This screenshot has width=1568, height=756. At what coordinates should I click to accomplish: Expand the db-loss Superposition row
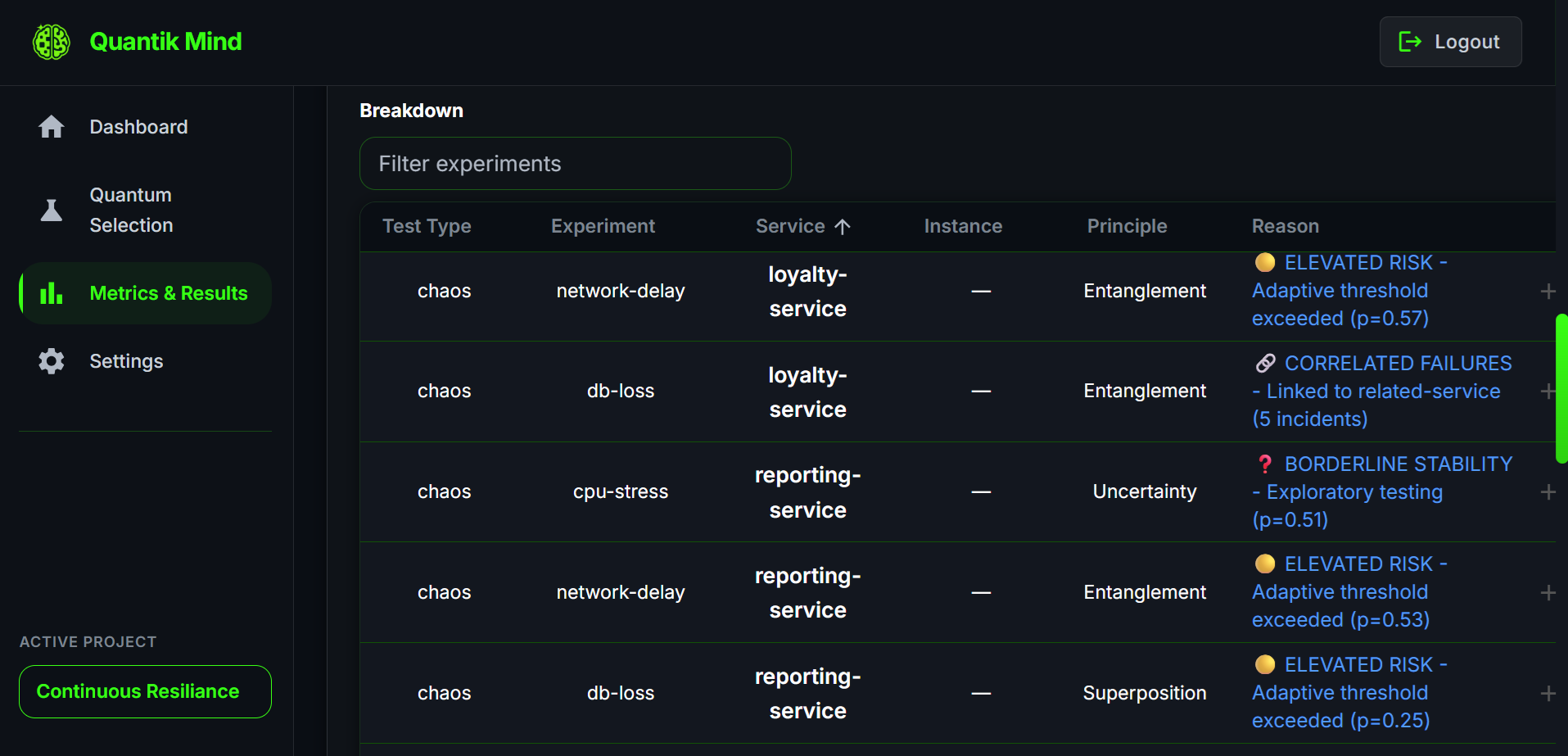[1549, 692]
